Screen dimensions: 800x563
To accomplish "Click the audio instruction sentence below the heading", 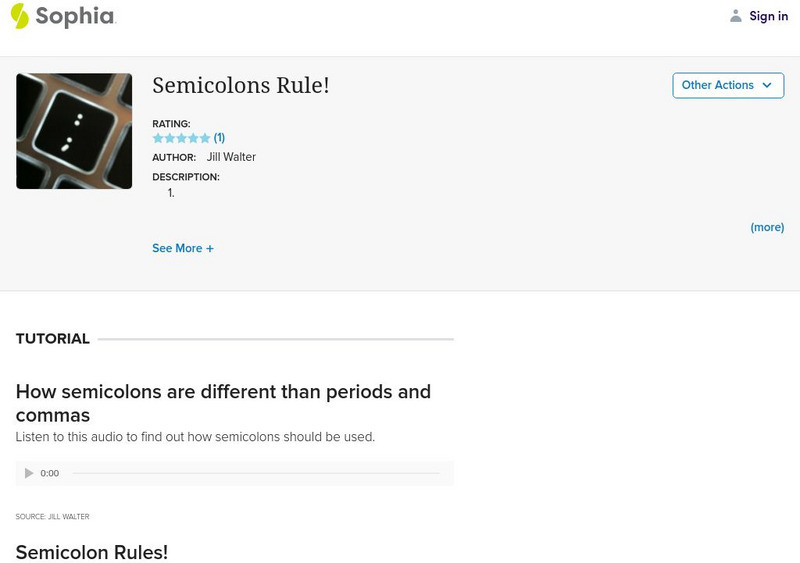I will click(195, 437).
